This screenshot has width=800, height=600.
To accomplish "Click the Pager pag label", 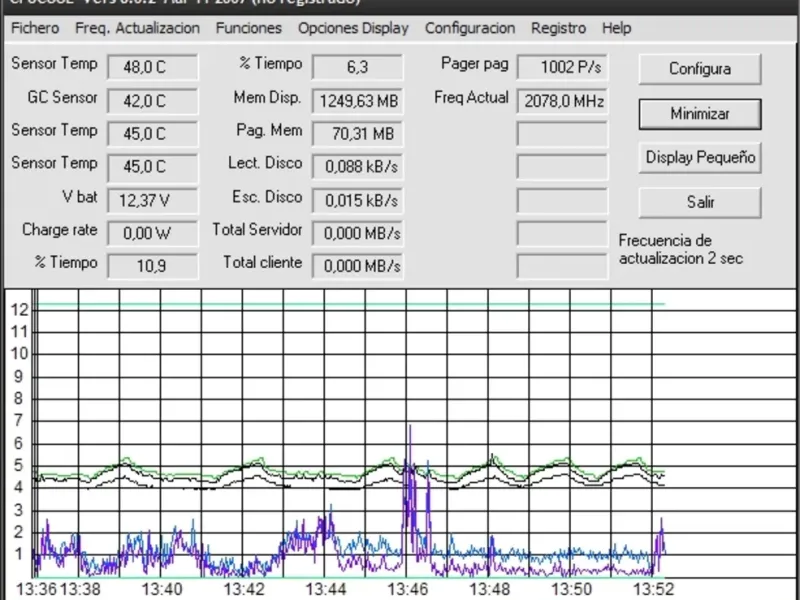I will 474,64.
